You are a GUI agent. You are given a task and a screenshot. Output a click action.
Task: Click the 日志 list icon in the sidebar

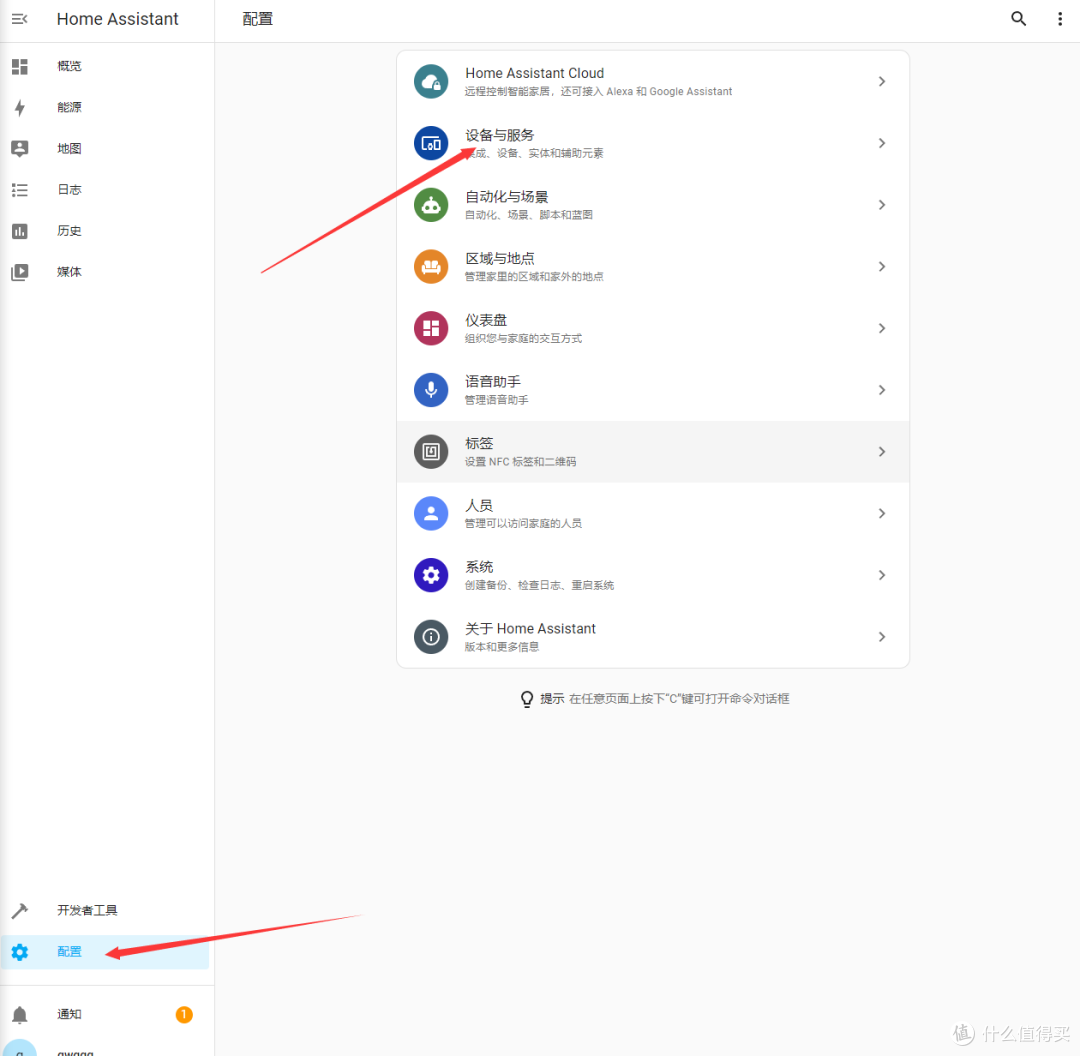20,190
